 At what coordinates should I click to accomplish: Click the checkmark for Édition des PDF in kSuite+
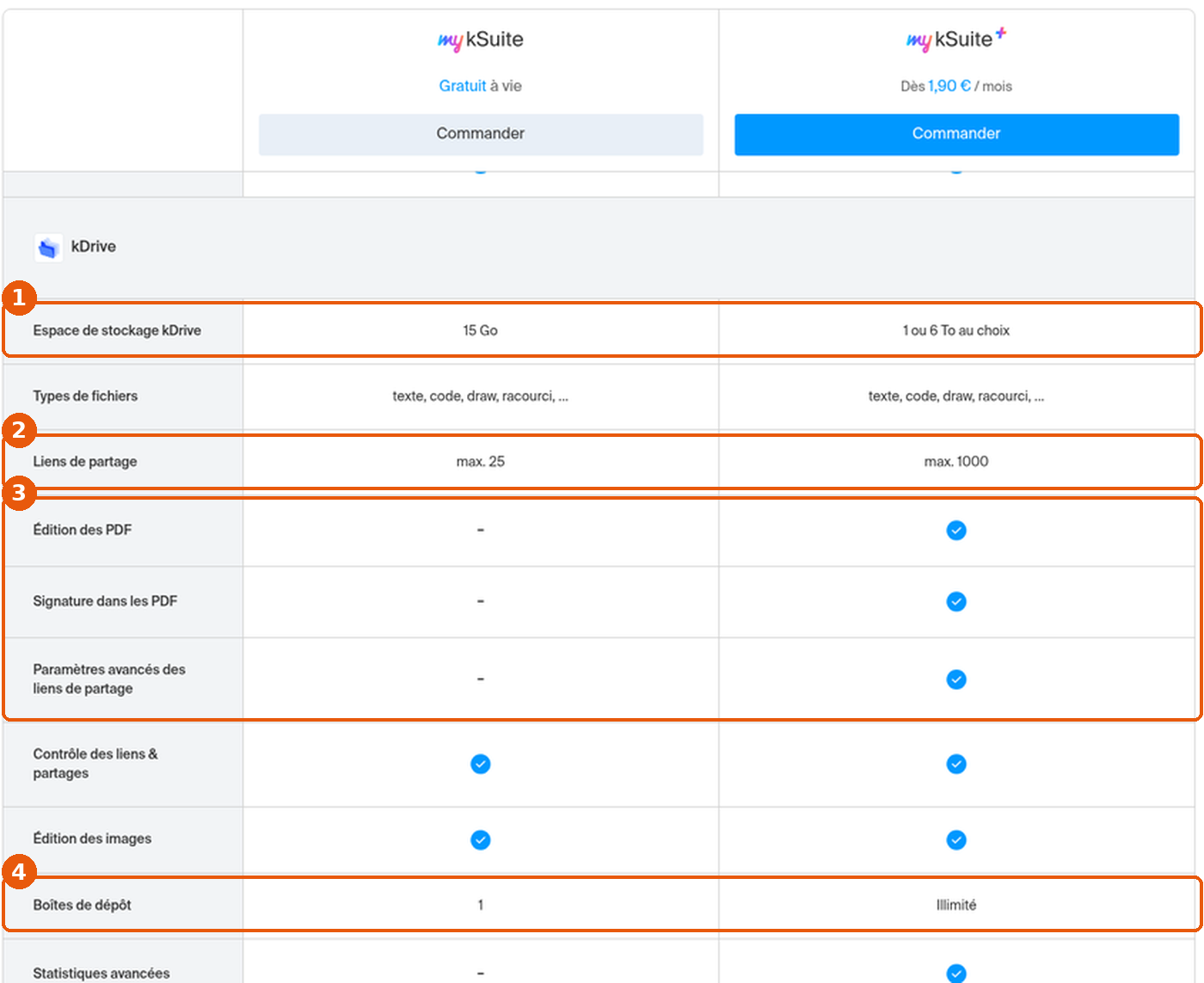click(956, 531)
